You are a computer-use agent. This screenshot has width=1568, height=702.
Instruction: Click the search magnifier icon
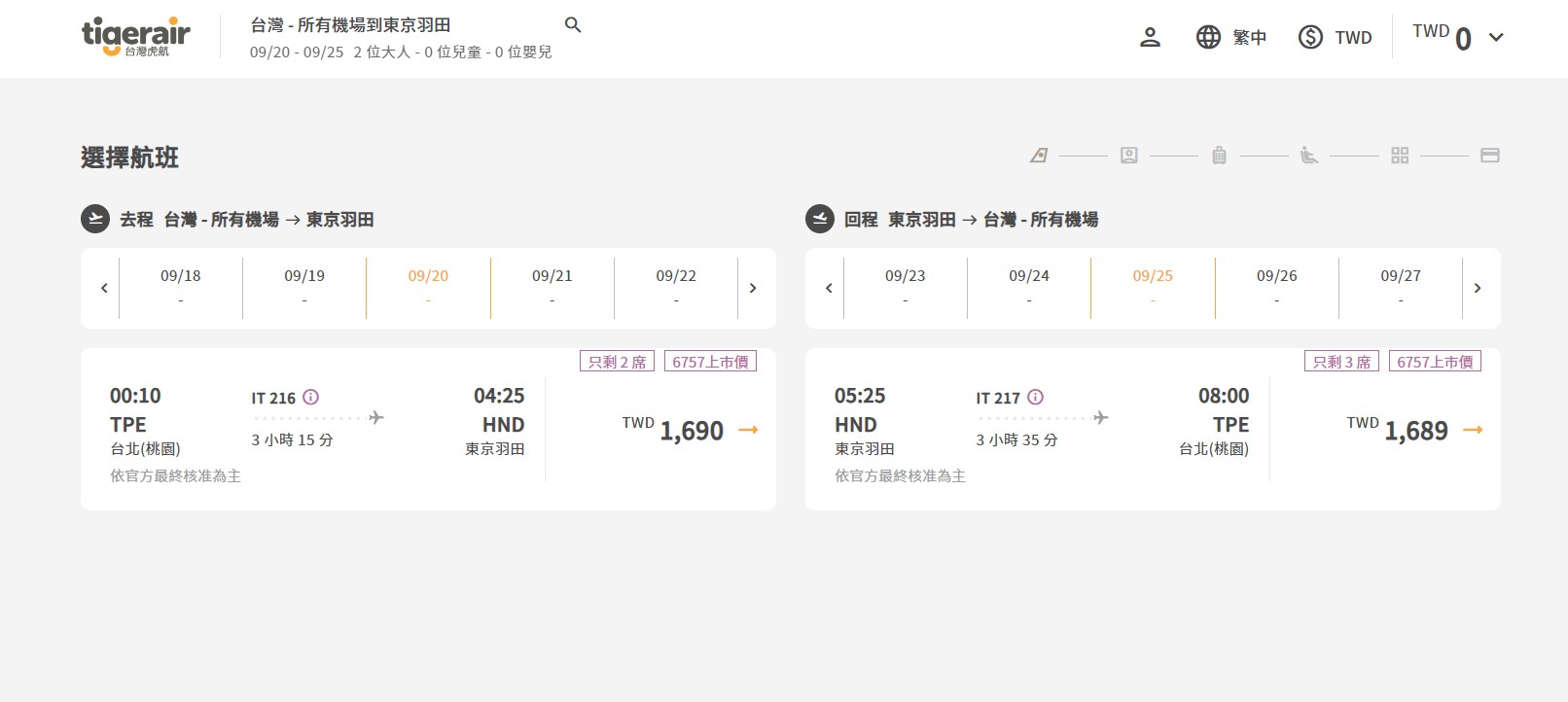click(573, 25)
